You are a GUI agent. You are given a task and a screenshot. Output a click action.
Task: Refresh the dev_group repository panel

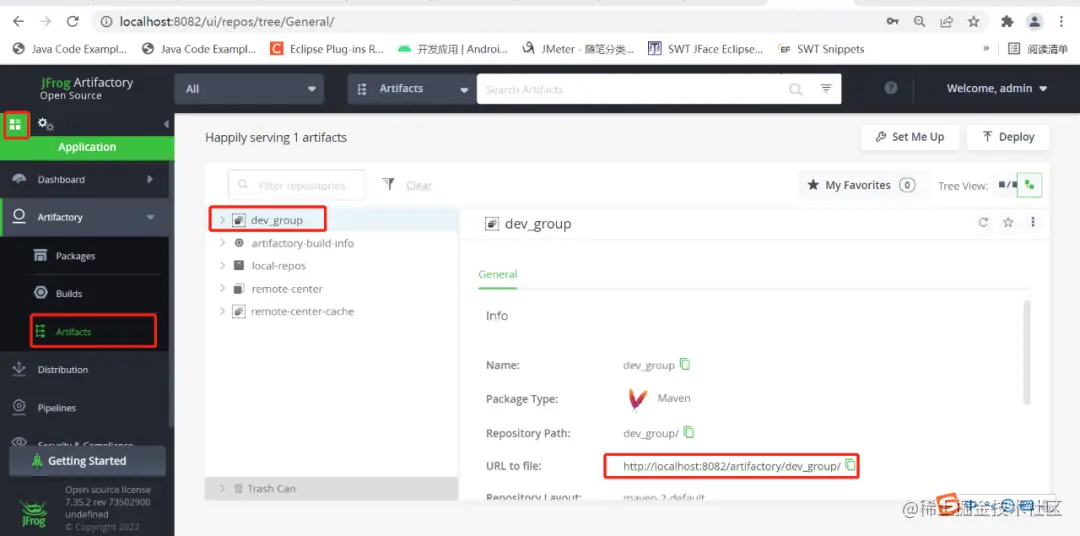tap(984, 222)
